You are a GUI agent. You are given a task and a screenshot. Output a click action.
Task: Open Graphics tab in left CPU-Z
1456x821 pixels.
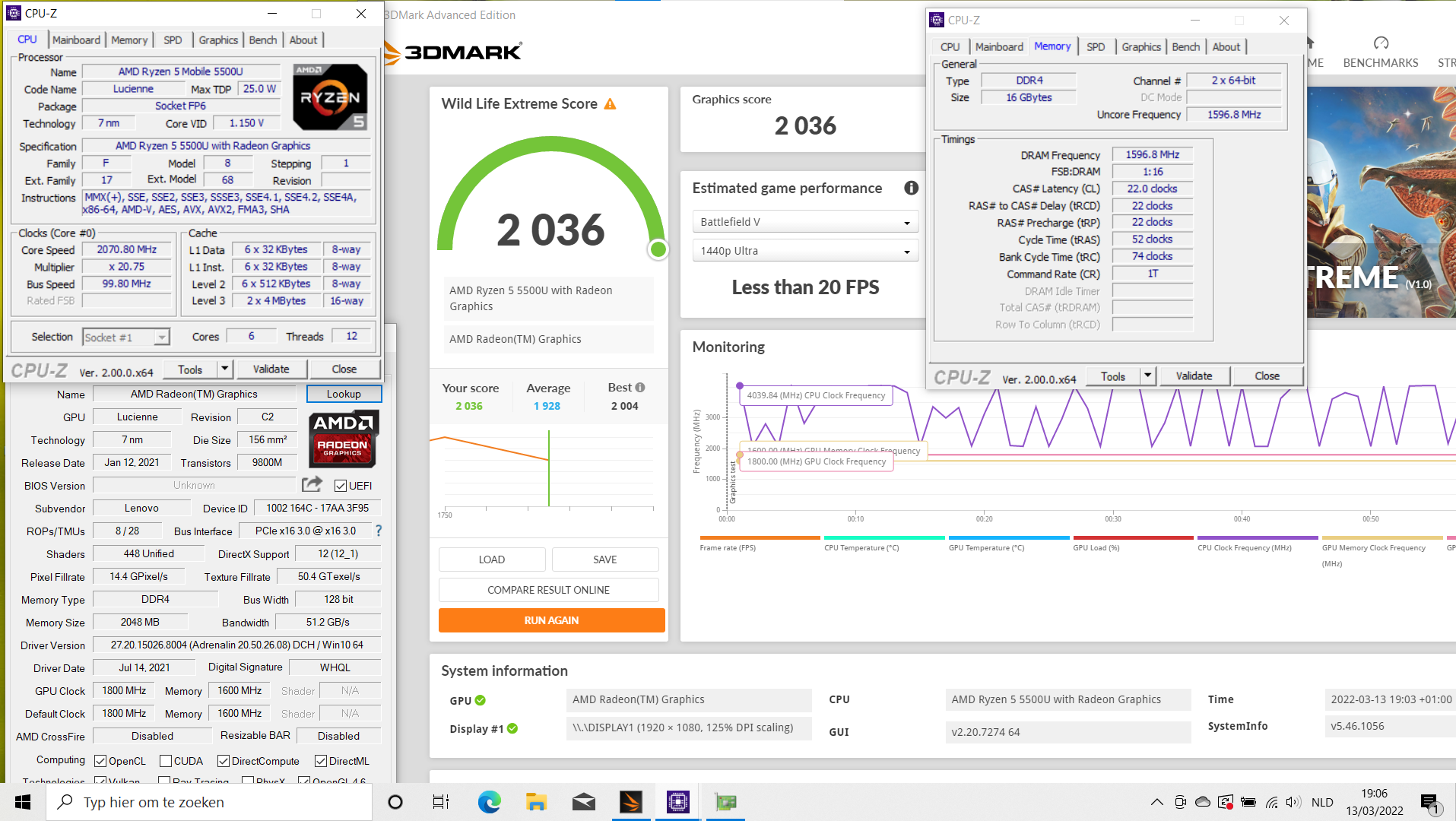218,40
